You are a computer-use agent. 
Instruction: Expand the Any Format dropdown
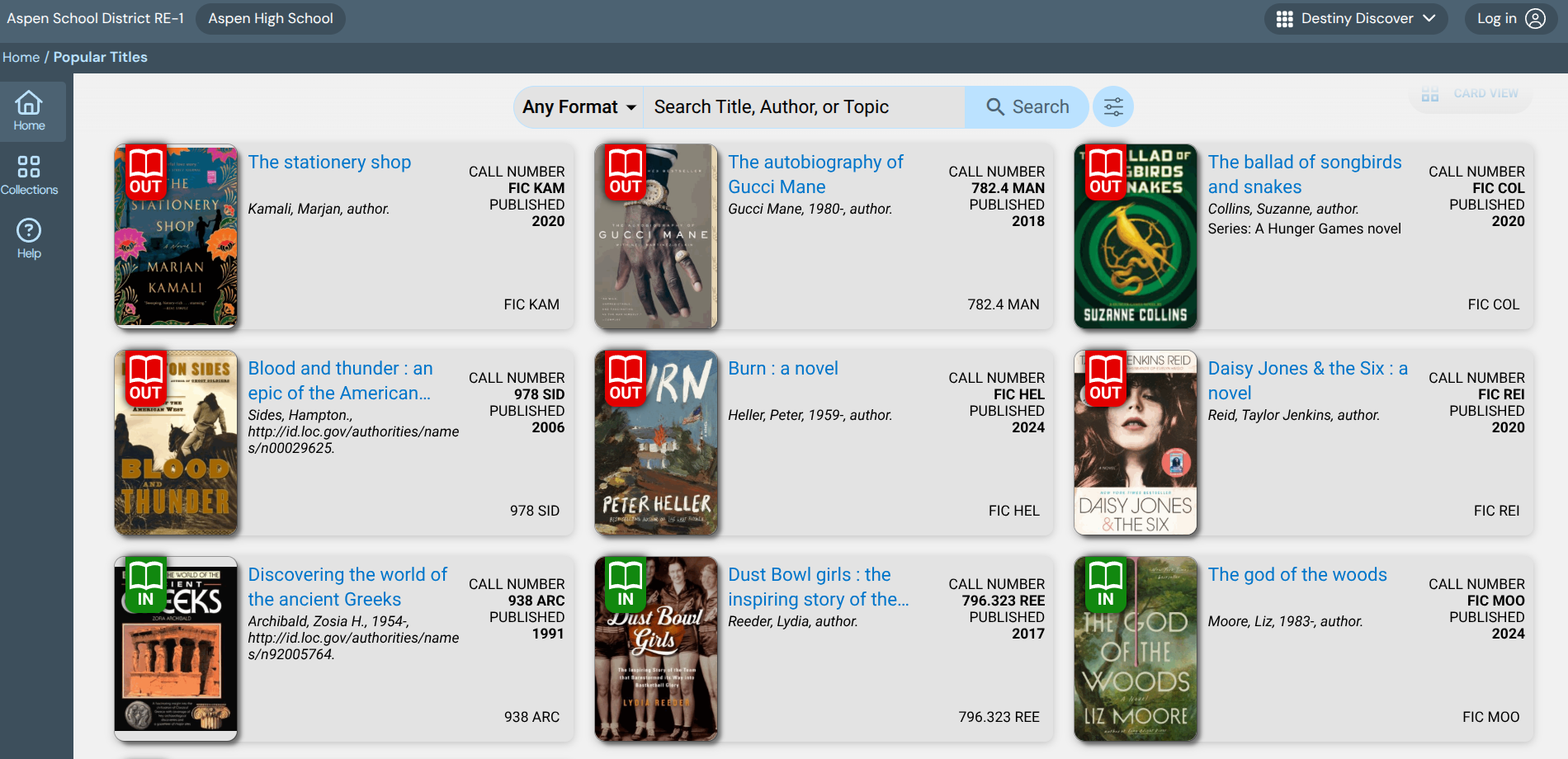tap(579, 107)
